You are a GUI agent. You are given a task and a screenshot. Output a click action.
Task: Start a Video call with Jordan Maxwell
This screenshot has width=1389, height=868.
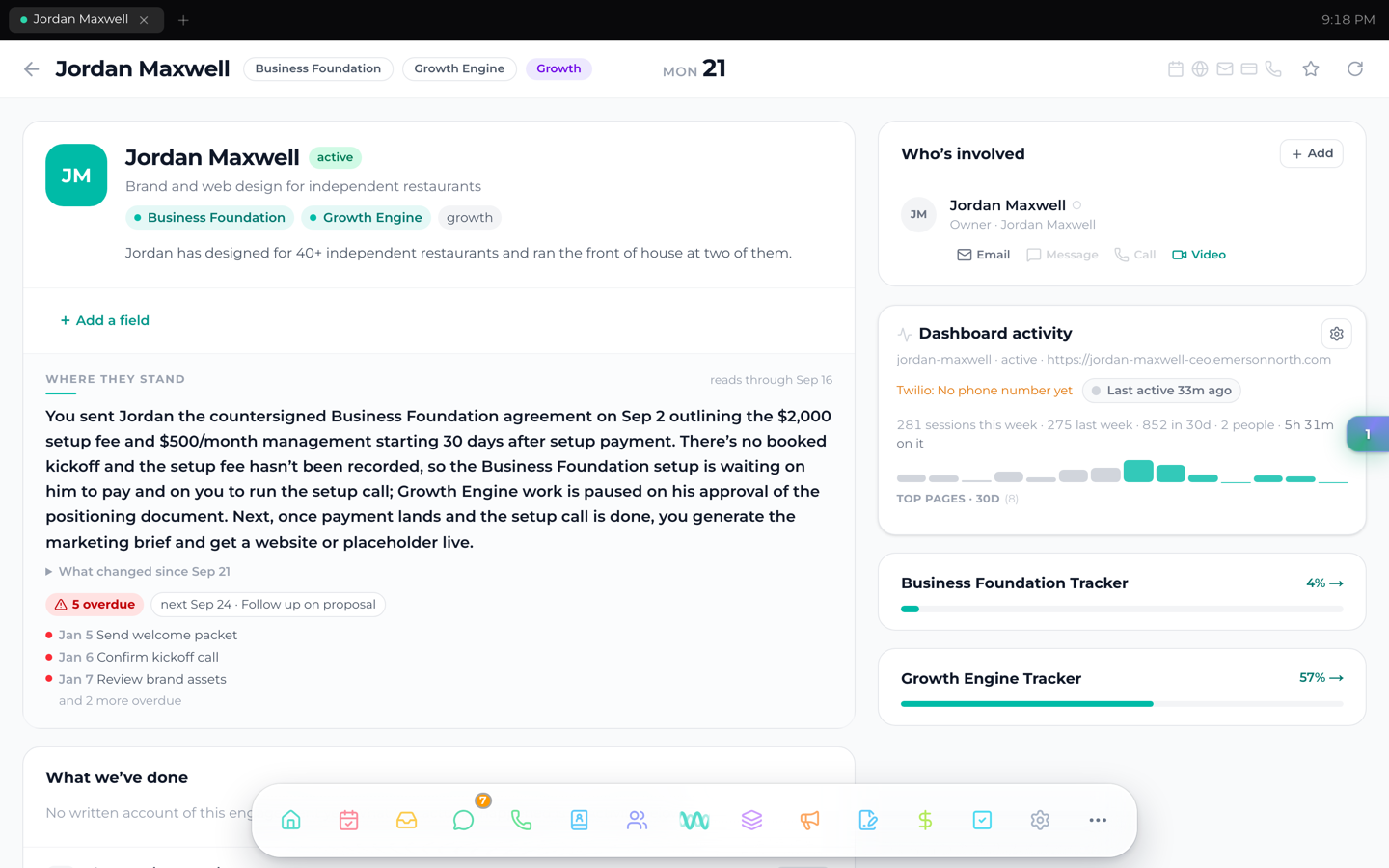[x=1198, y=255]
